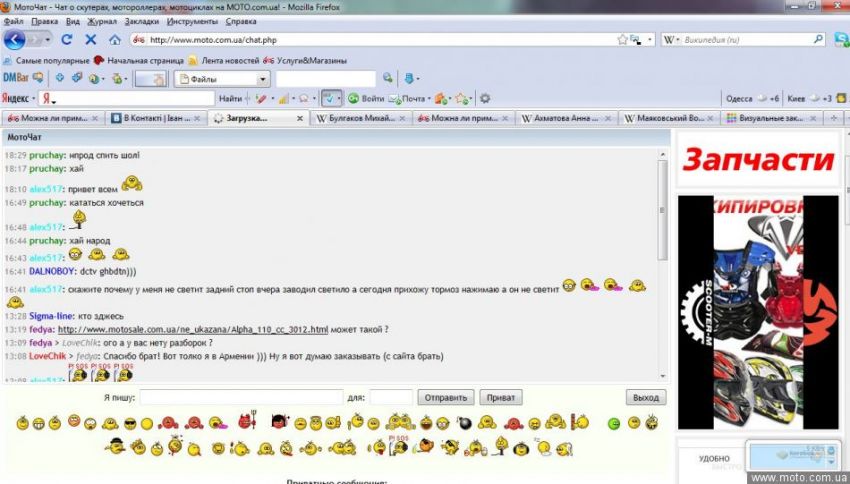Open back-history dropdown arrow
Screen dimensions: 850x484
pyautogui.click(x=48, y=40)
